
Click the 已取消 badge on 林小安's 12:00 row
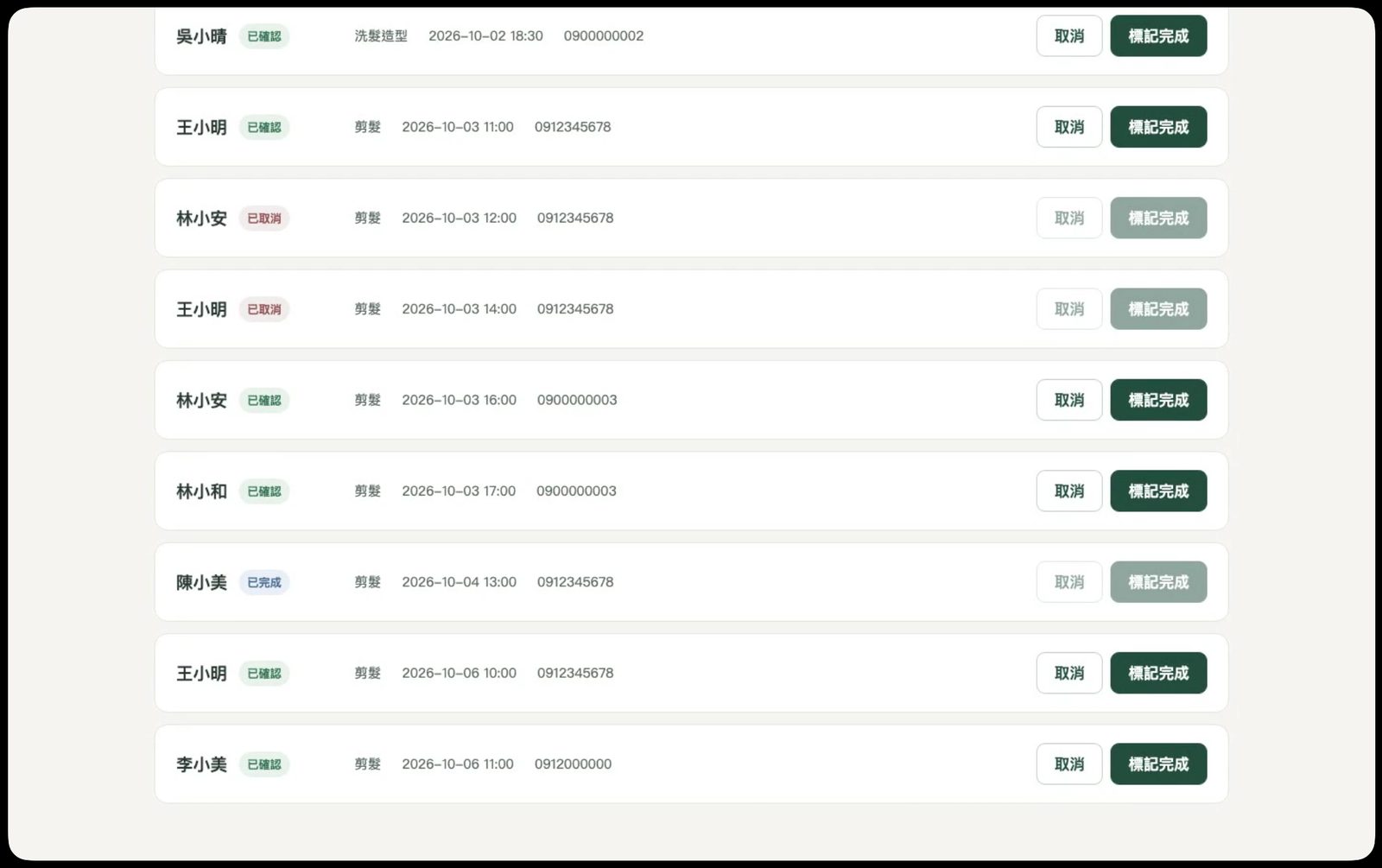point(264,219)
